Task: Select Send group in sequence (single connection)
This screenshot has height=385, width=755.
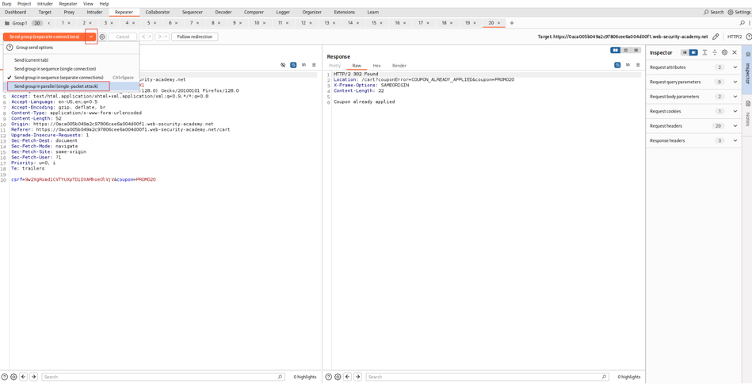Action: click(55, 69)
